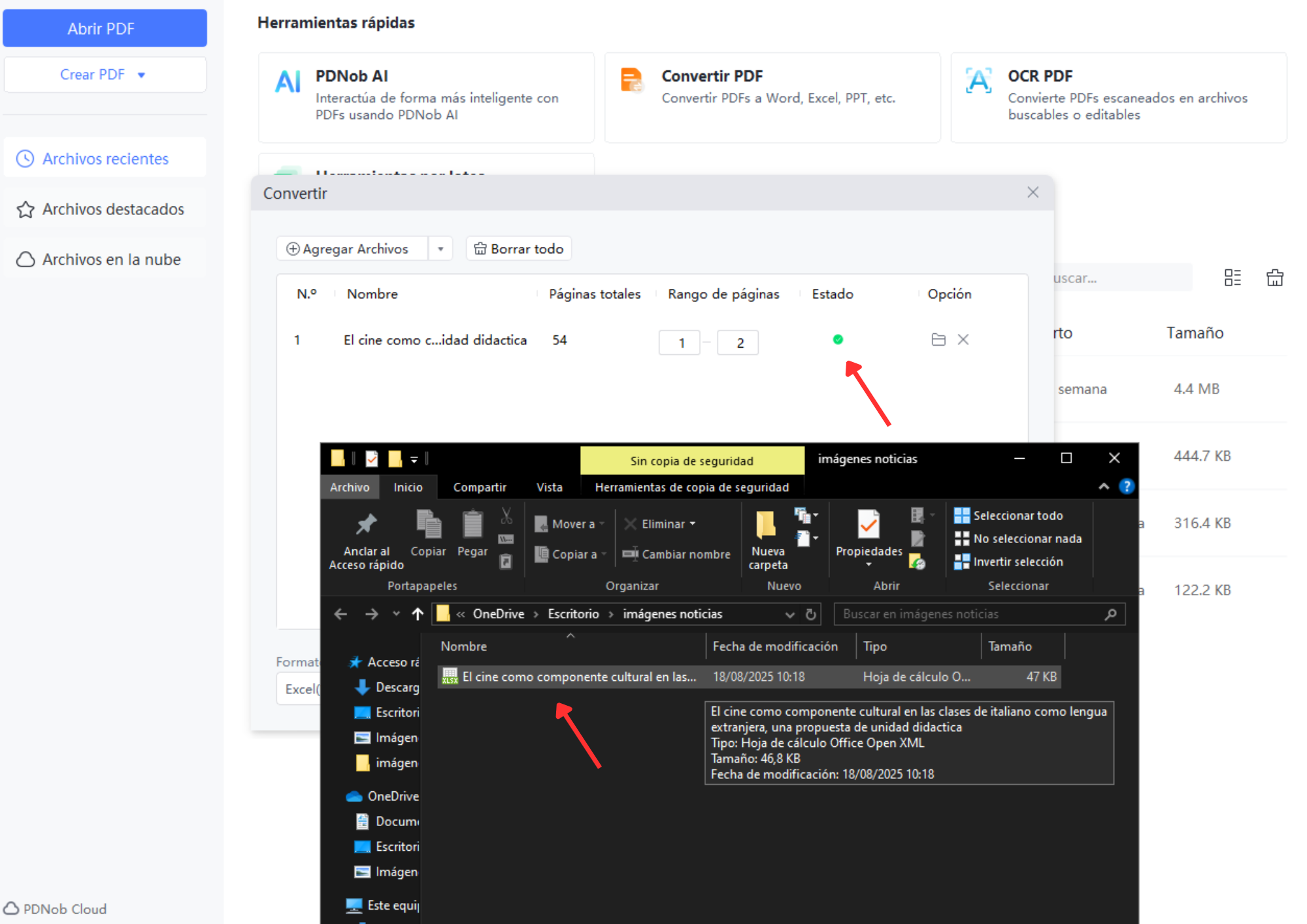Open Archivos destacados section
Viewport: 1307px width, 924px height.
(x=105, y=209)
